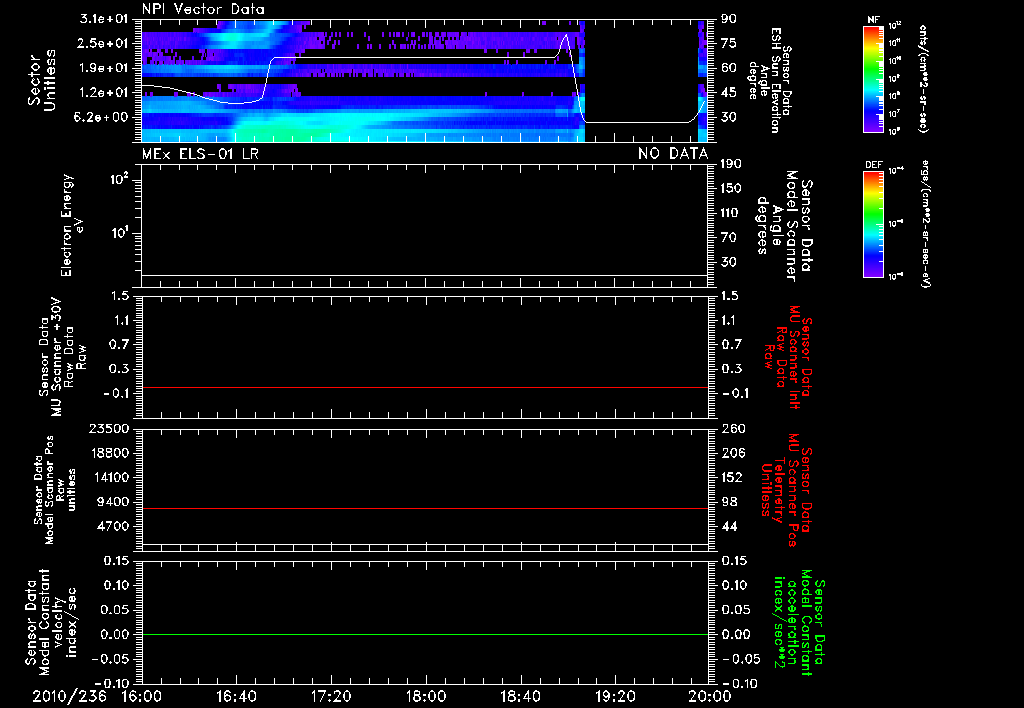
Task: Click the red line in the MU Scanner +30V panel
Action: 425,387
